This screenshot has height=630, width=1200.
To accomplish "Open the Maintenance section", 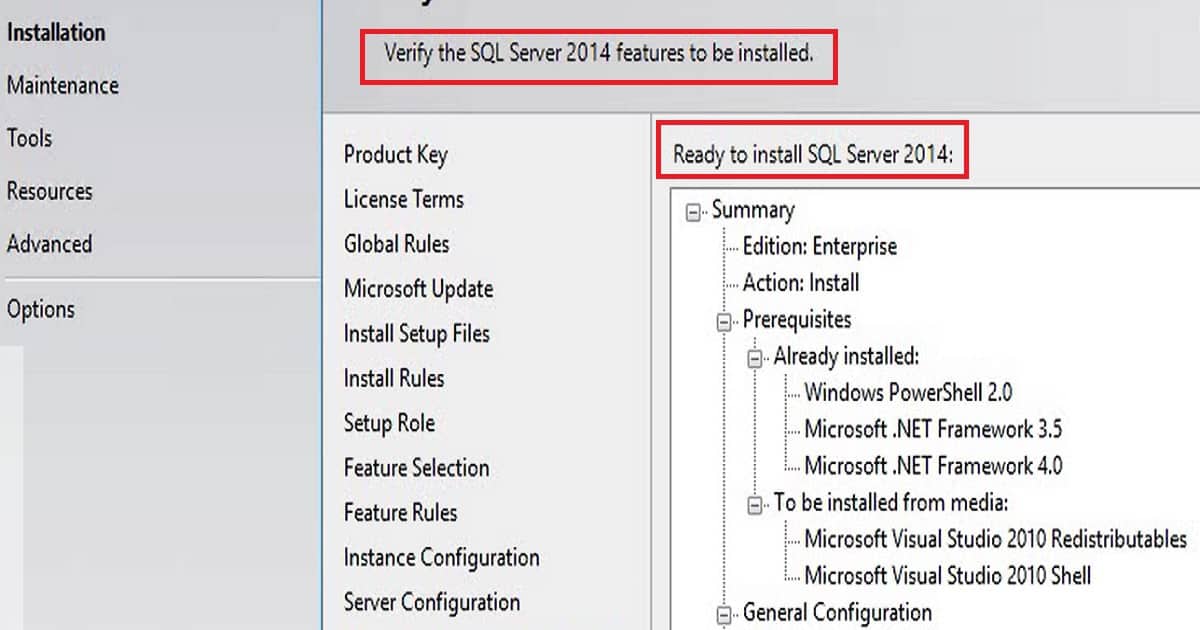I will pos(63,86).
